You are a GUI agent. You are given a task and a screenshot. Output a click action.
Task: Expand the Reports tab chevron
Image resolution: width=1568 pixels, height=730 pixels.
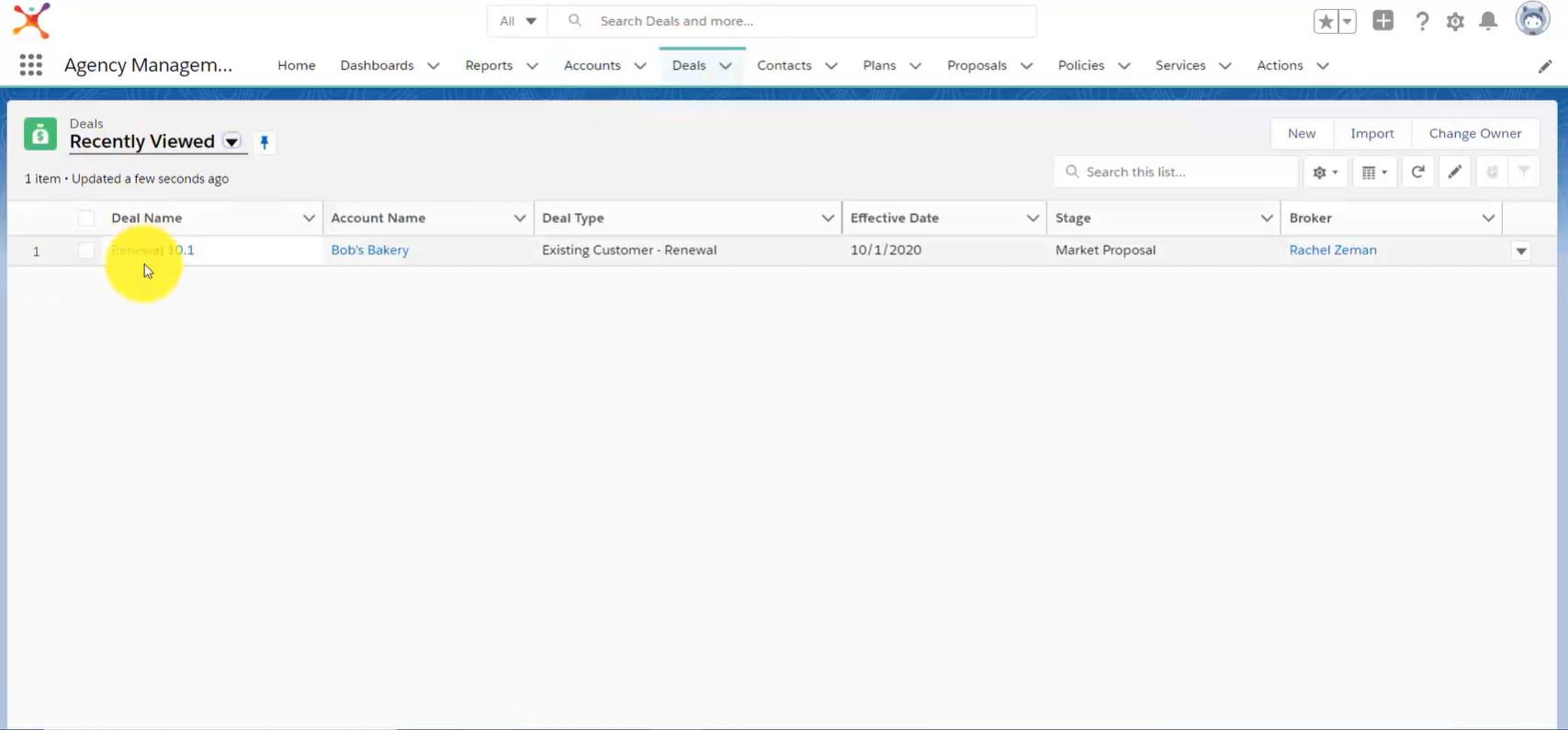[532, 65]
